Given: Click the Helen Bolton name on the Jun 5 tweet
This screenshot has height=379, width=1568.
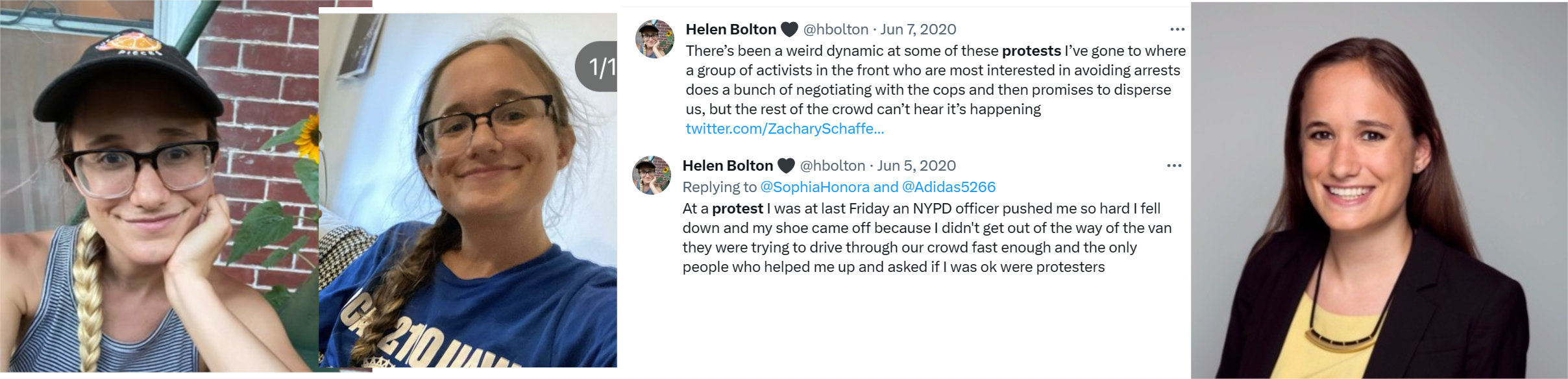Looking at the screenshot, I should [x=728, y=165].
